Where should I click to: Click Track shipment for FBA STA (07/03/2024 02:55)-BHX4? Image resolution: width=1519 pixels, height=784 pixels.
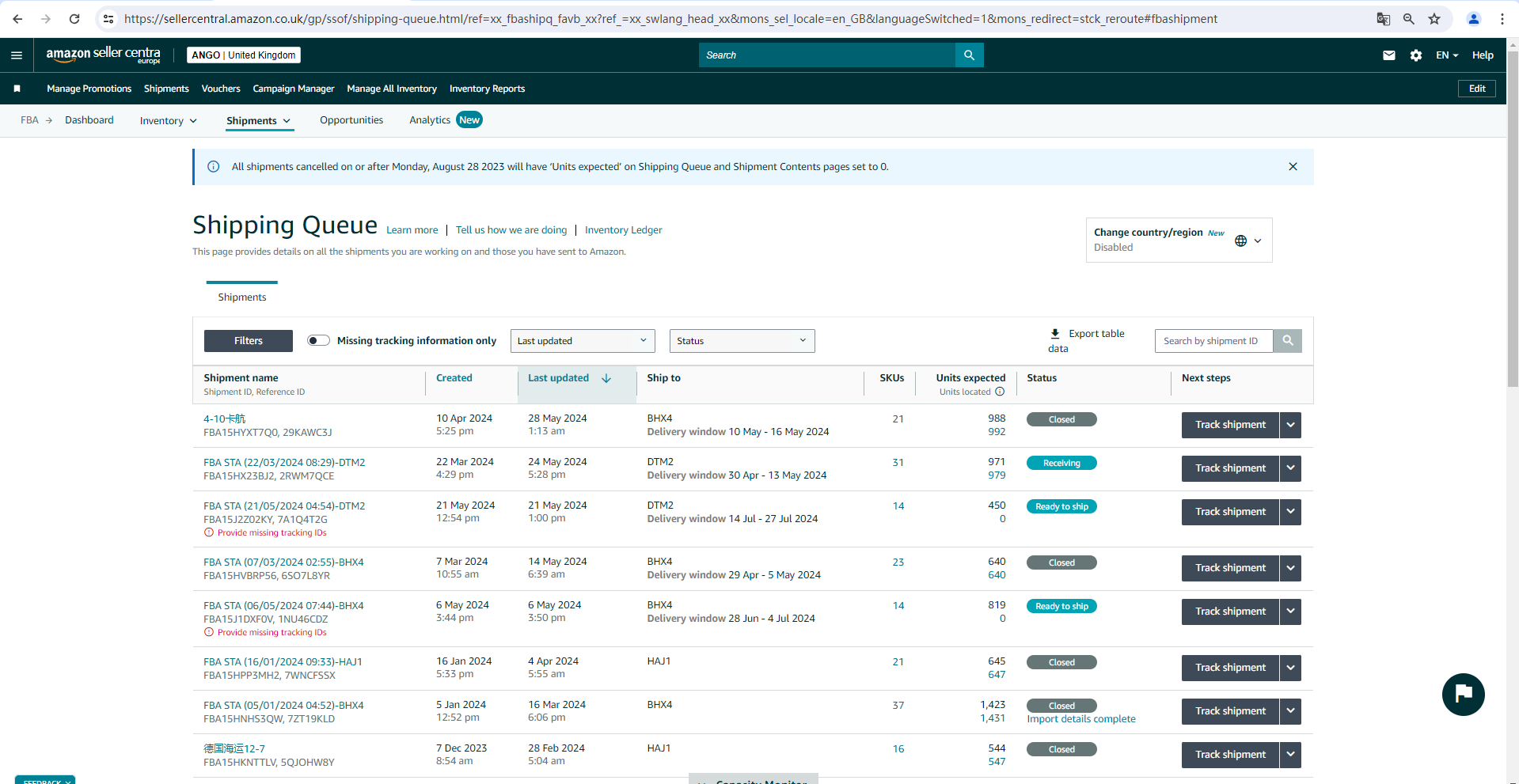1230,568
